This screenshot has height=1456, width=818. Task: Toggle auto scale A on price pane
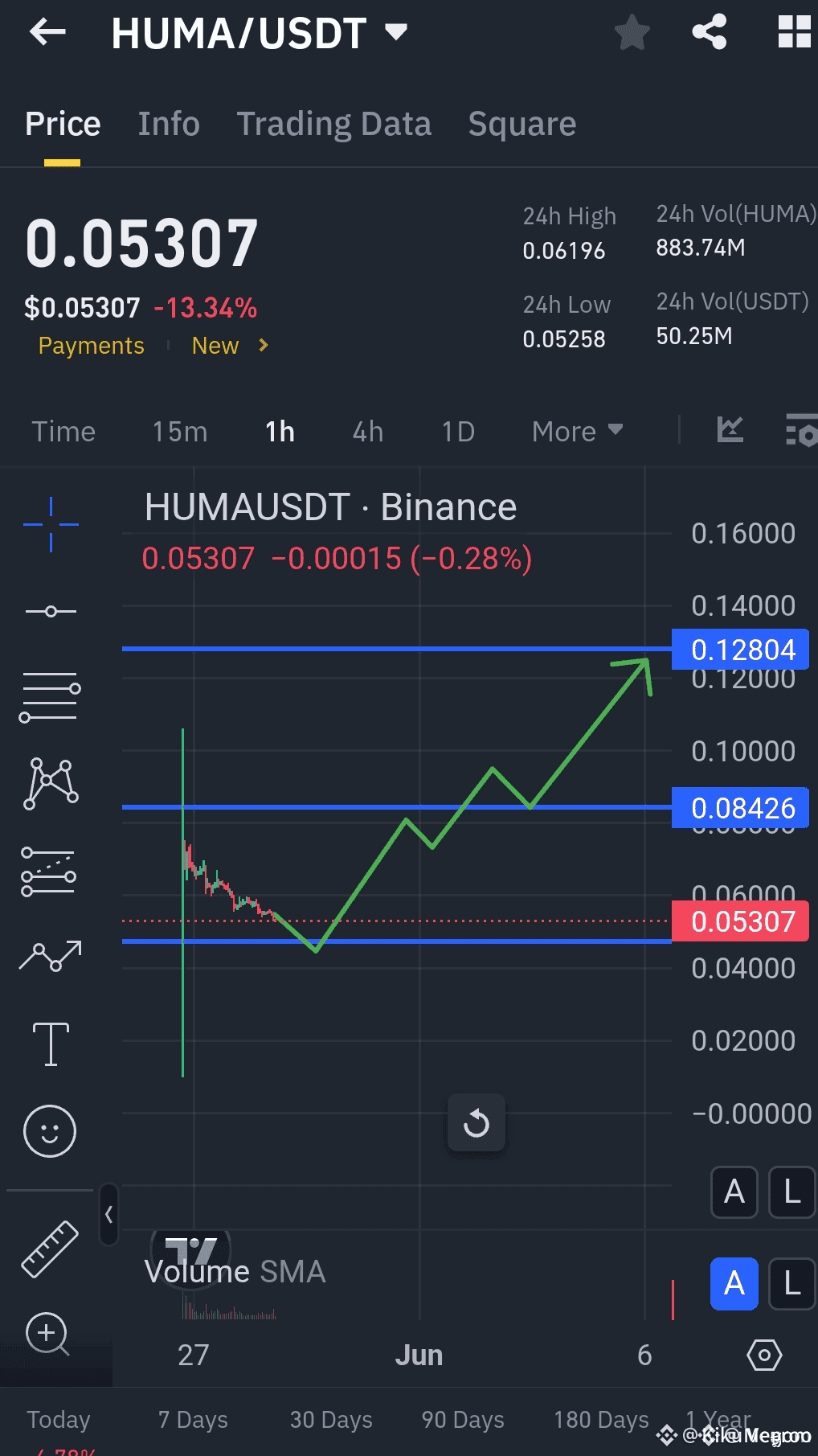coord(734,1191)
